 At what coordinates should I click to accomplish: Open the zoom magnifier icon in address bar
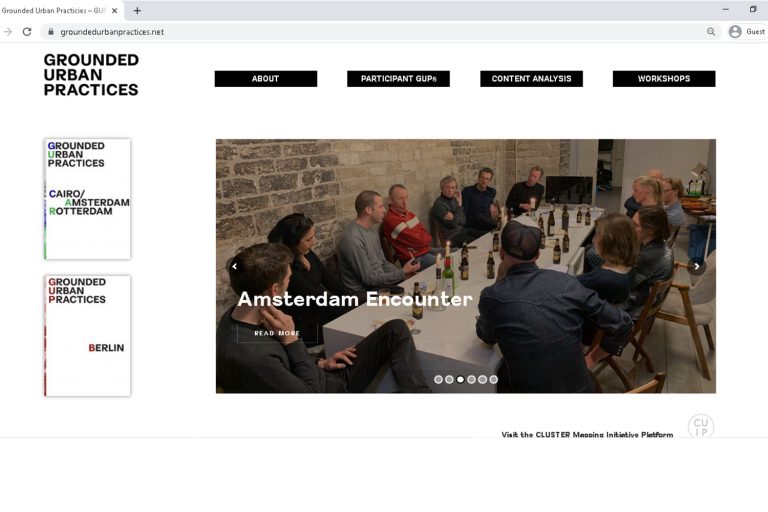pyautogui.click(x=711, y=32)
